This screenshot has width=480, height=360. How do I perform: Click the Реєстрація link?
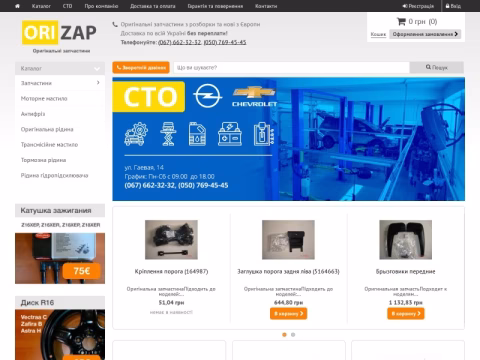[x=418, y=6]
